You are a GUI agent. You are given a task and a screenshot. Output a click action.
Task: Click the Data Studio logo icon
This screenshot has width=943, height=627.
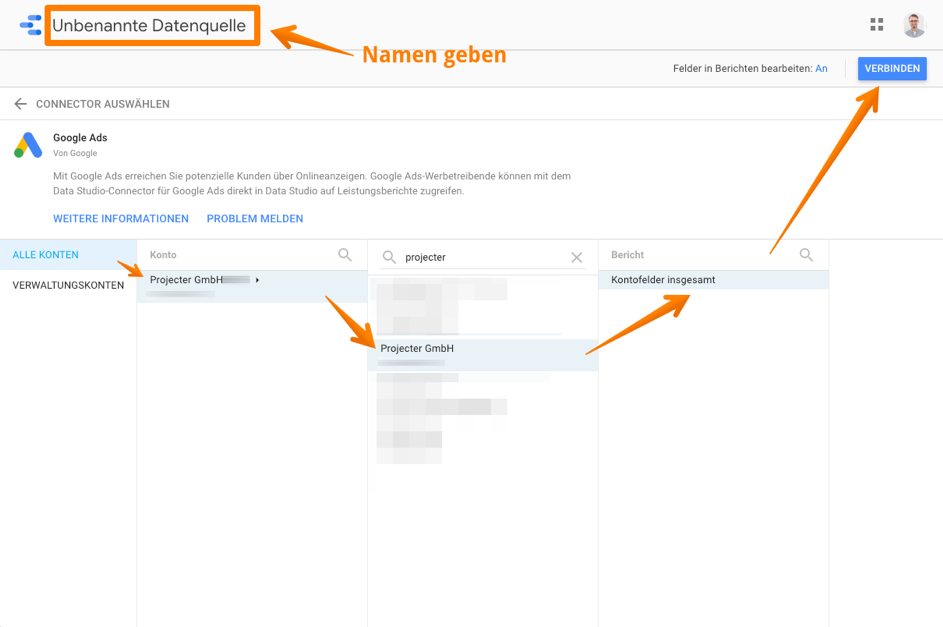point(31,25)
